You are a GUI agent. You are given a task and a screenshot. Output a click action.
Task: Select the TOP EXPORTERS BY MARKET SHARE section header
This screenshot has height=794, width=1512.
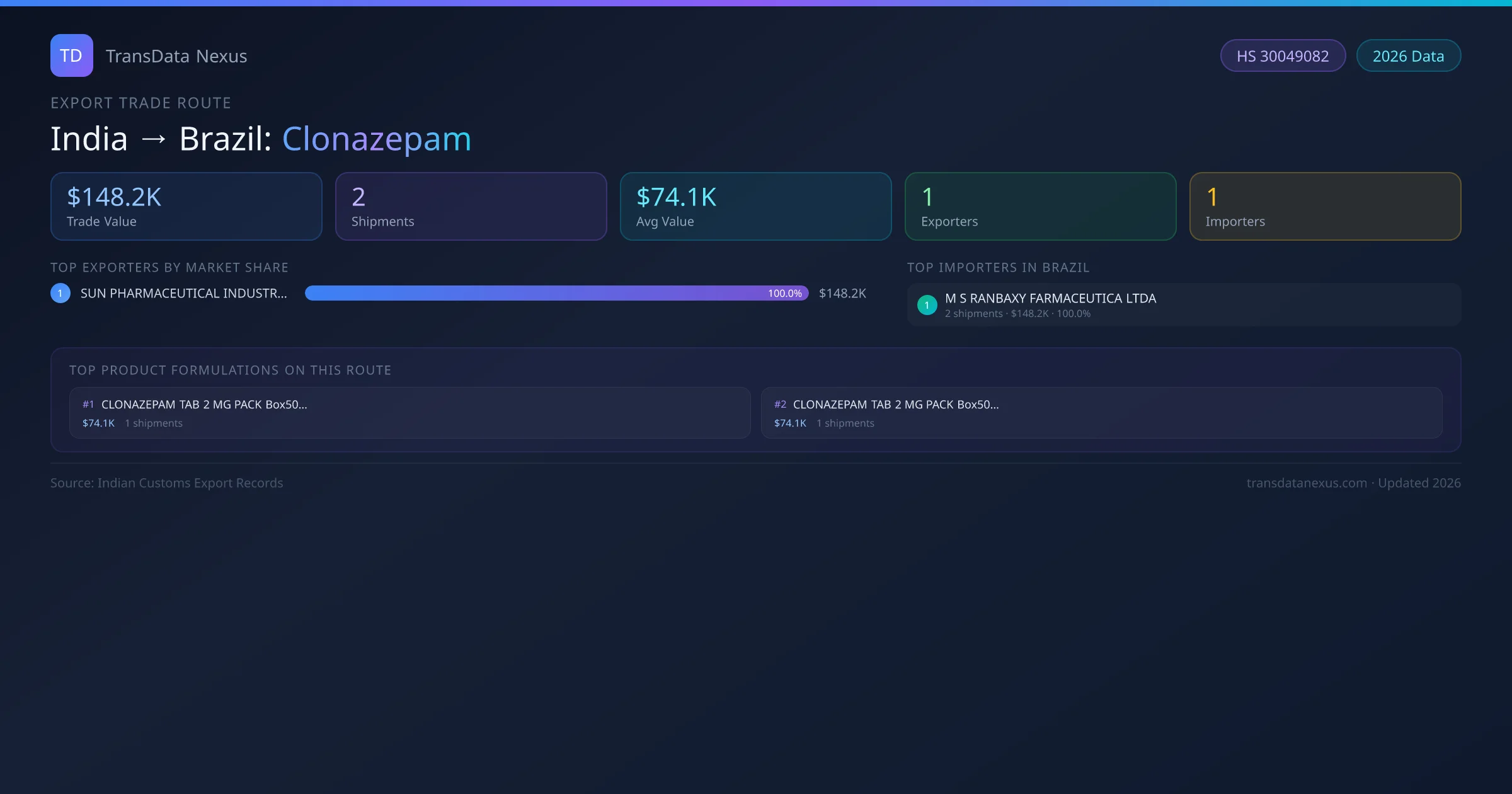pos(169,267)
